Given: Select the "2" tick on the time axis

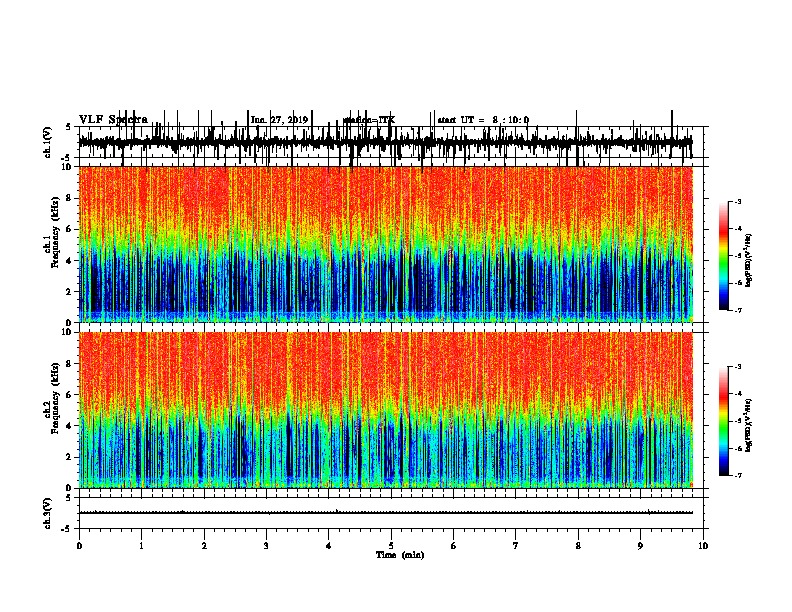Looking at the screenshot, I should (204, 546).
